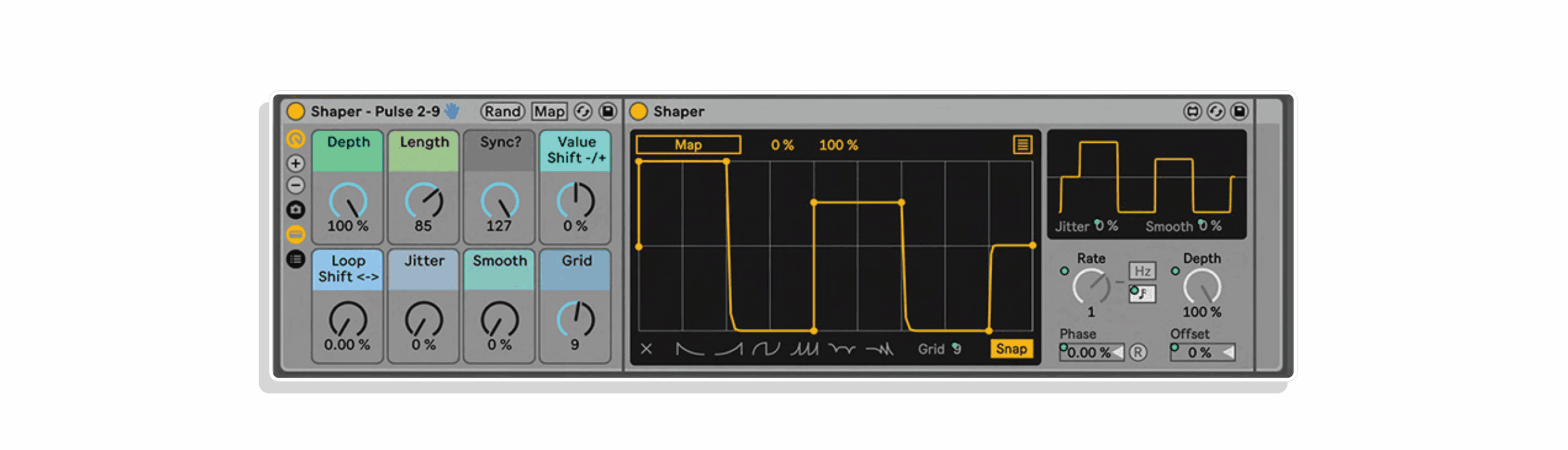Click the Loop Shift <-> macro knob
Image resolution: width=1568 pixels, height=450 pixels.
(x=348, y=319)
